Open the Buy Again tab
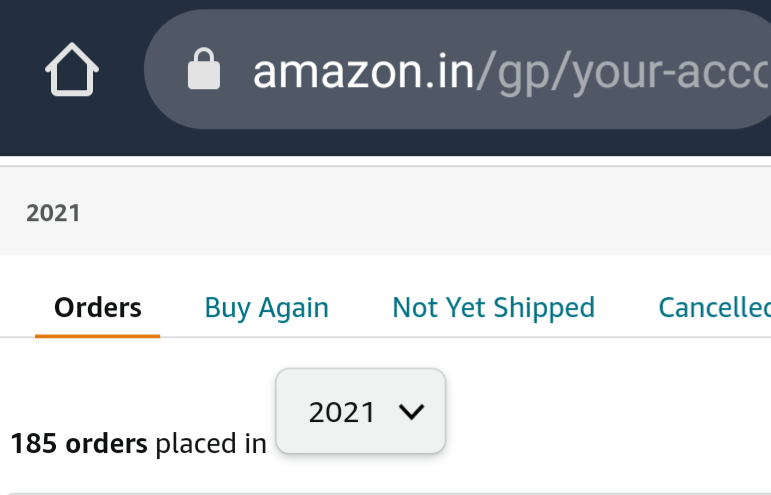 click(x=266, y=307)
